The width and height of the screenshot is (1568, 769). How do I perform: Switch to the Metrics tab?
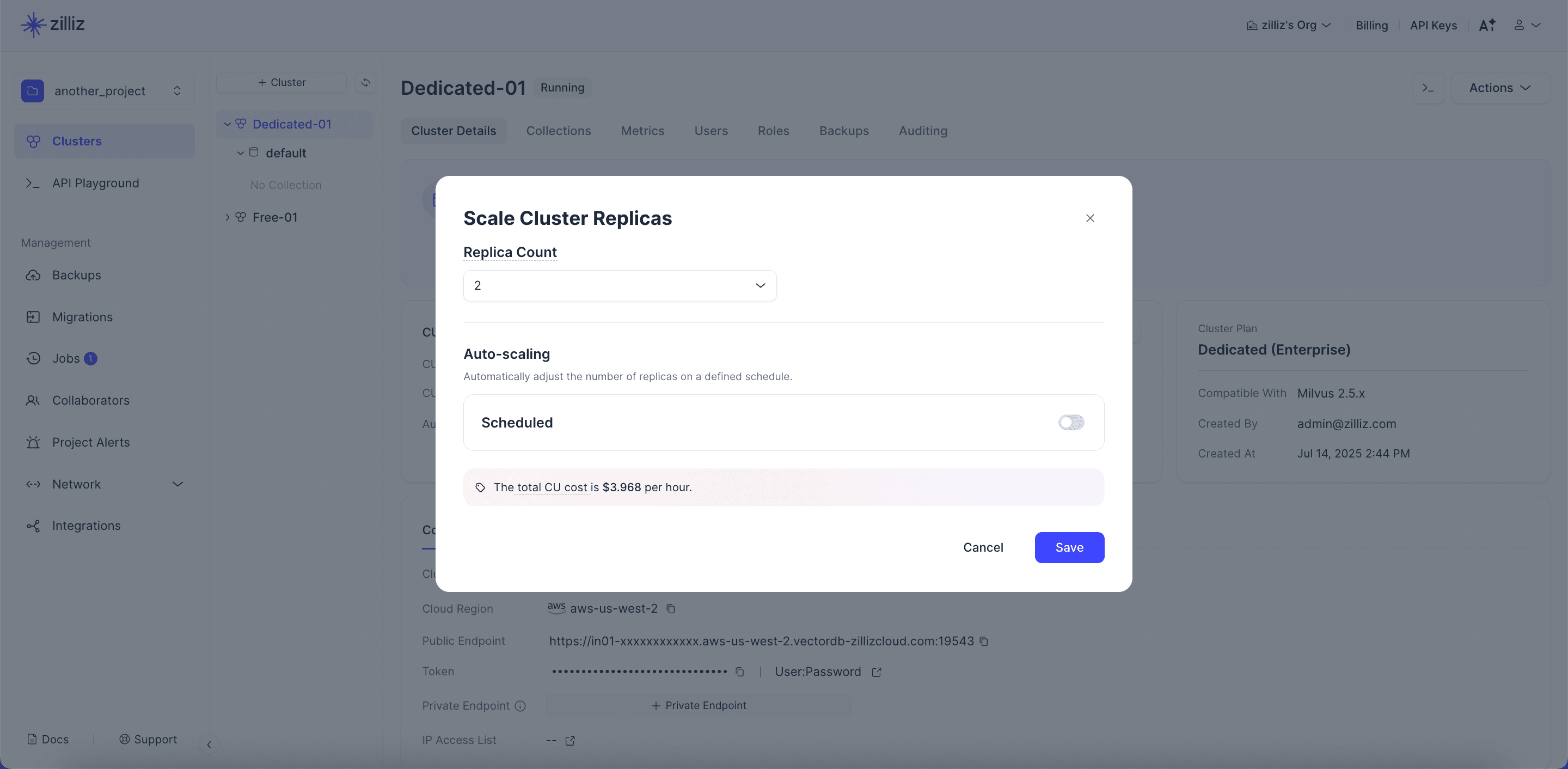click(643, 131)
